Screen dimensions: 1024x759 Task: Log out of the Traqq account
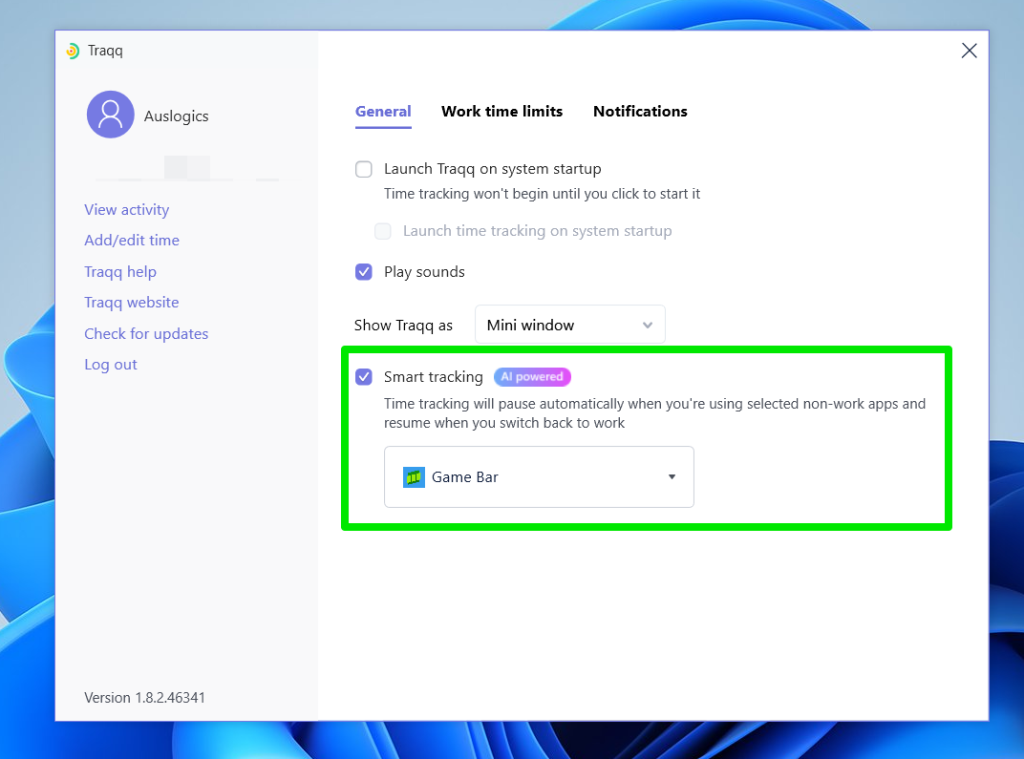pos(111,365)
